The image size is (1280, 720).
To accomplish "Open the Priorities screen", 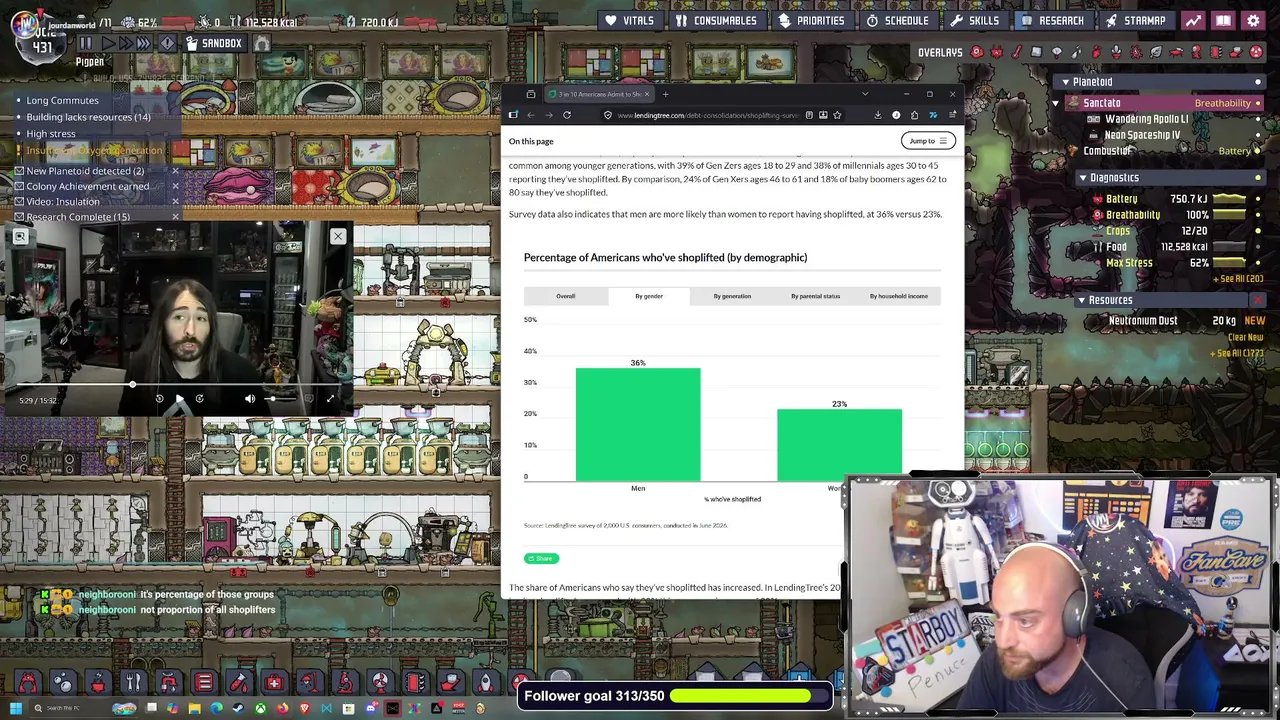I will click(810, 20).
